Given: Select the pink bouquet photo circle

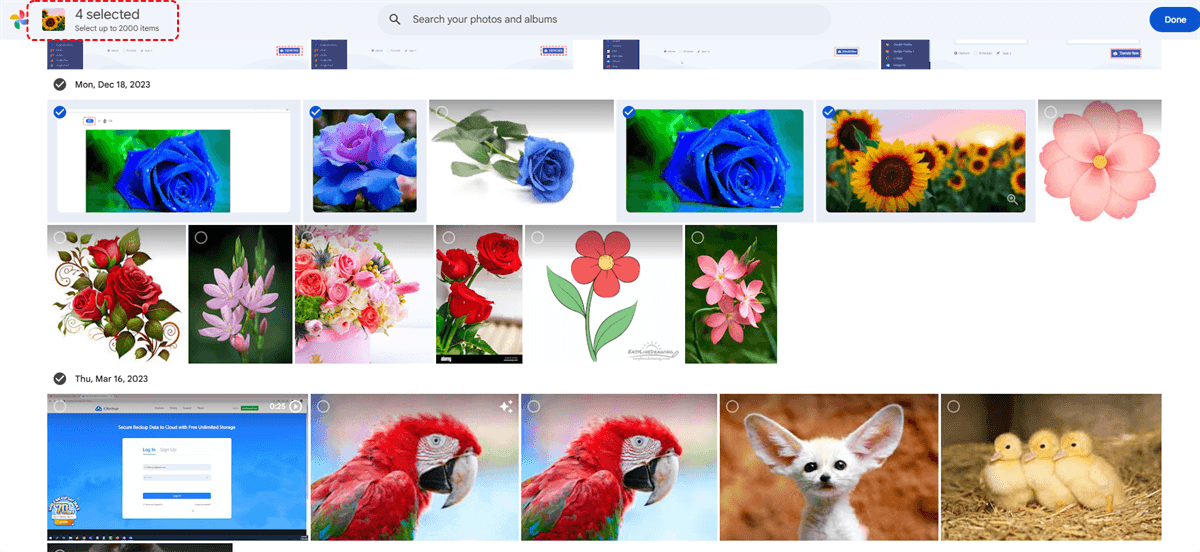Looking at the screenshot, I should tap(307, 237).
